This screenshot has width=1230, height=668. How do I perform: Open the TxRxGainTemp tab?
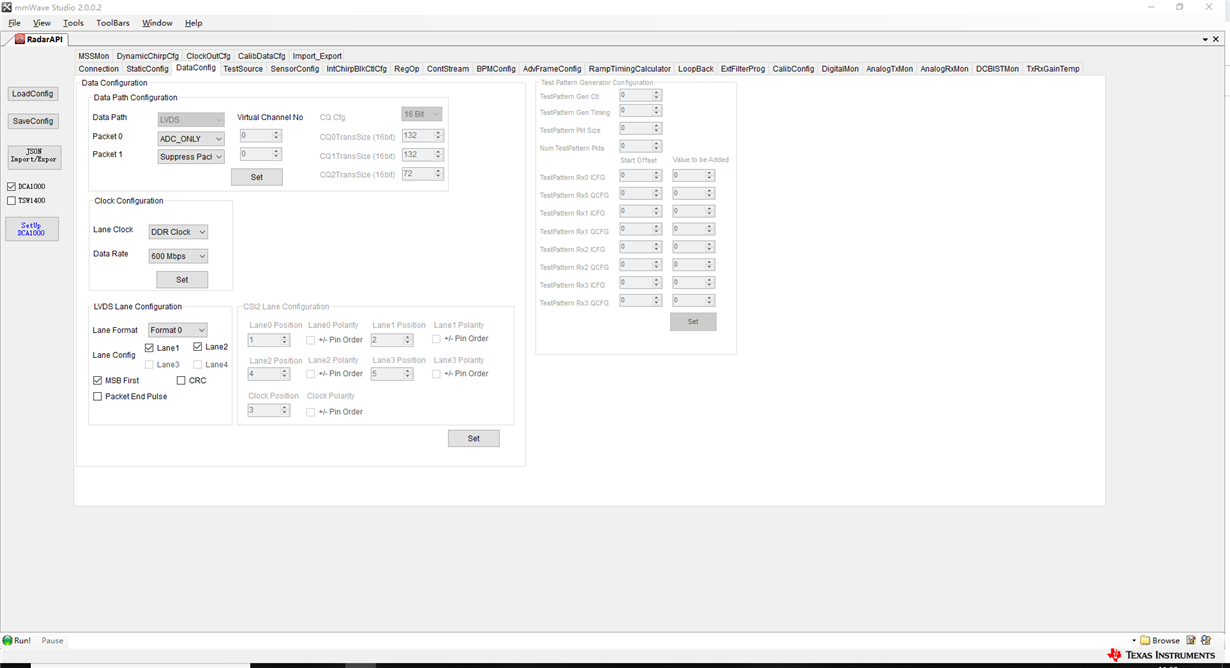point(1053,69)
